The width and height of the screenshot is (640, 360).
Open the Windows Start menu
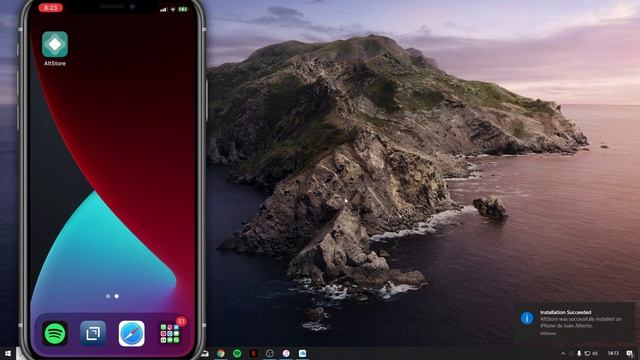[x=8, y=353]
